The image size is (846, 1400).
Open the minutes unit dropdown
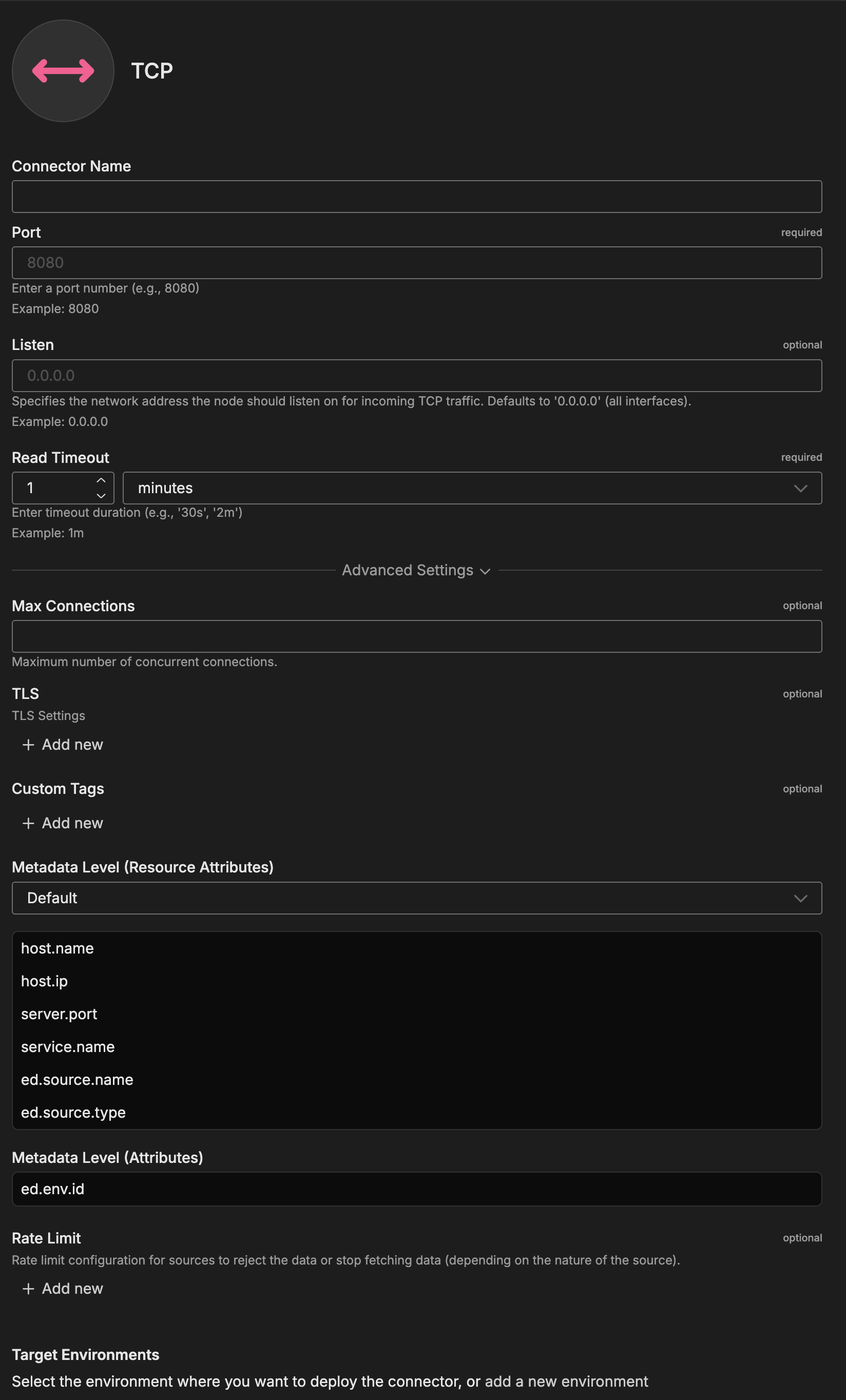[472, 488]
